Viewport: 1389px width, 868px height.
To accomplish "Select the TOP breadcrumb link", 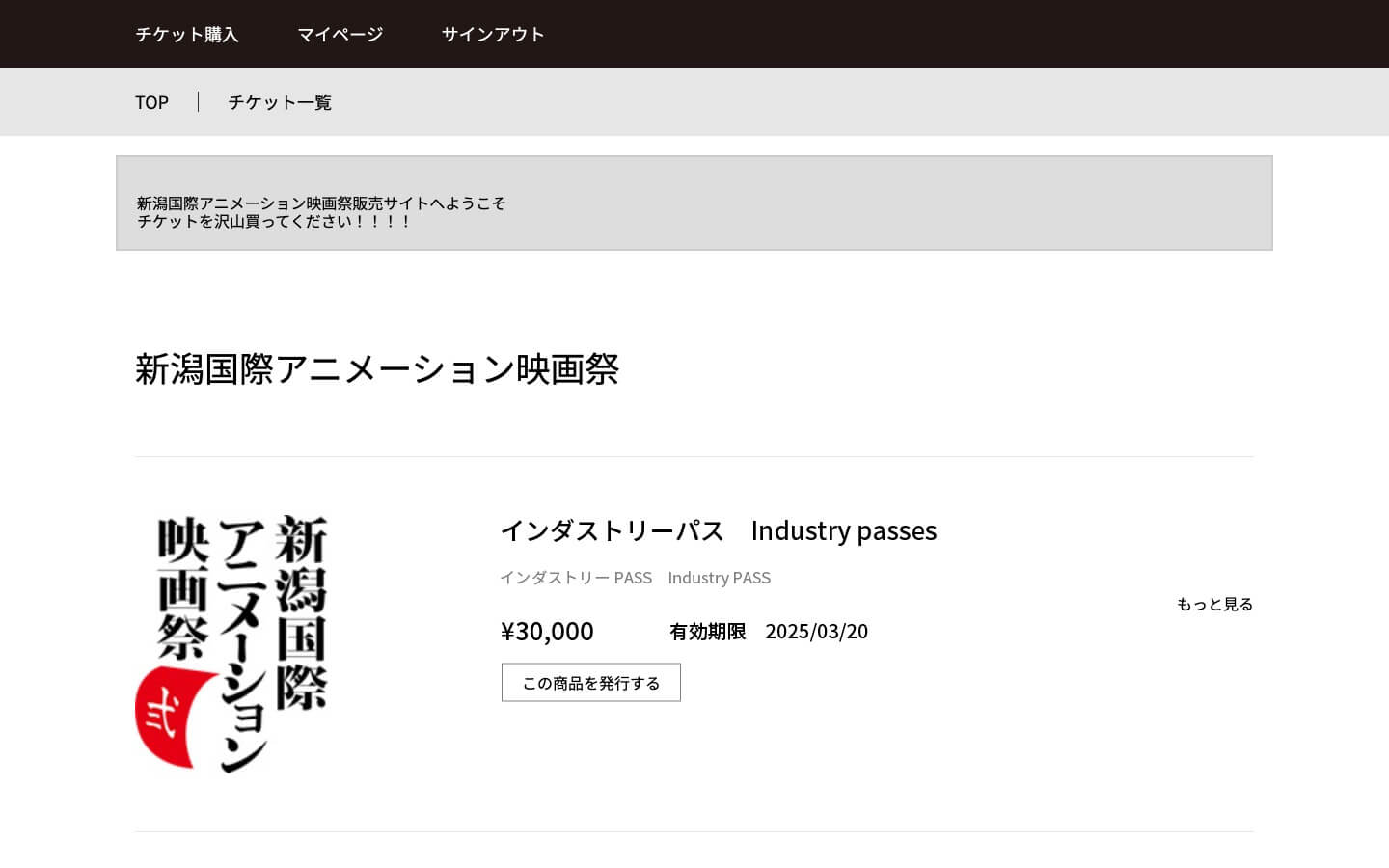I will [x=151, y=102].
